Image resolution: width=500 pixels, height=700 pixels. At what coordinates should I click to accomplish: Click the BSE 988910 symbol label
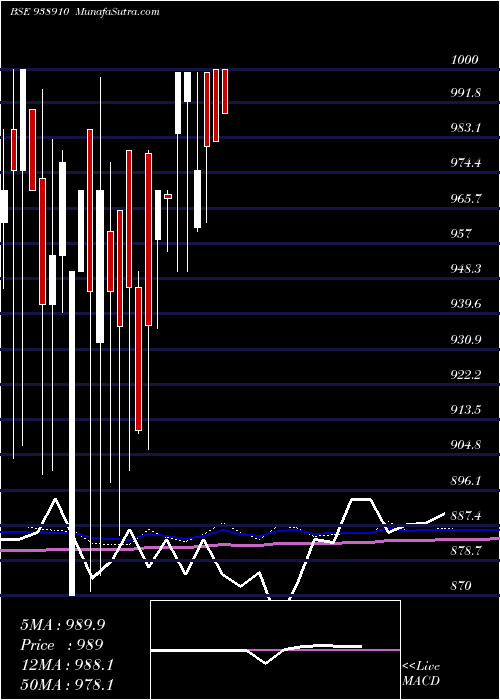39,12
